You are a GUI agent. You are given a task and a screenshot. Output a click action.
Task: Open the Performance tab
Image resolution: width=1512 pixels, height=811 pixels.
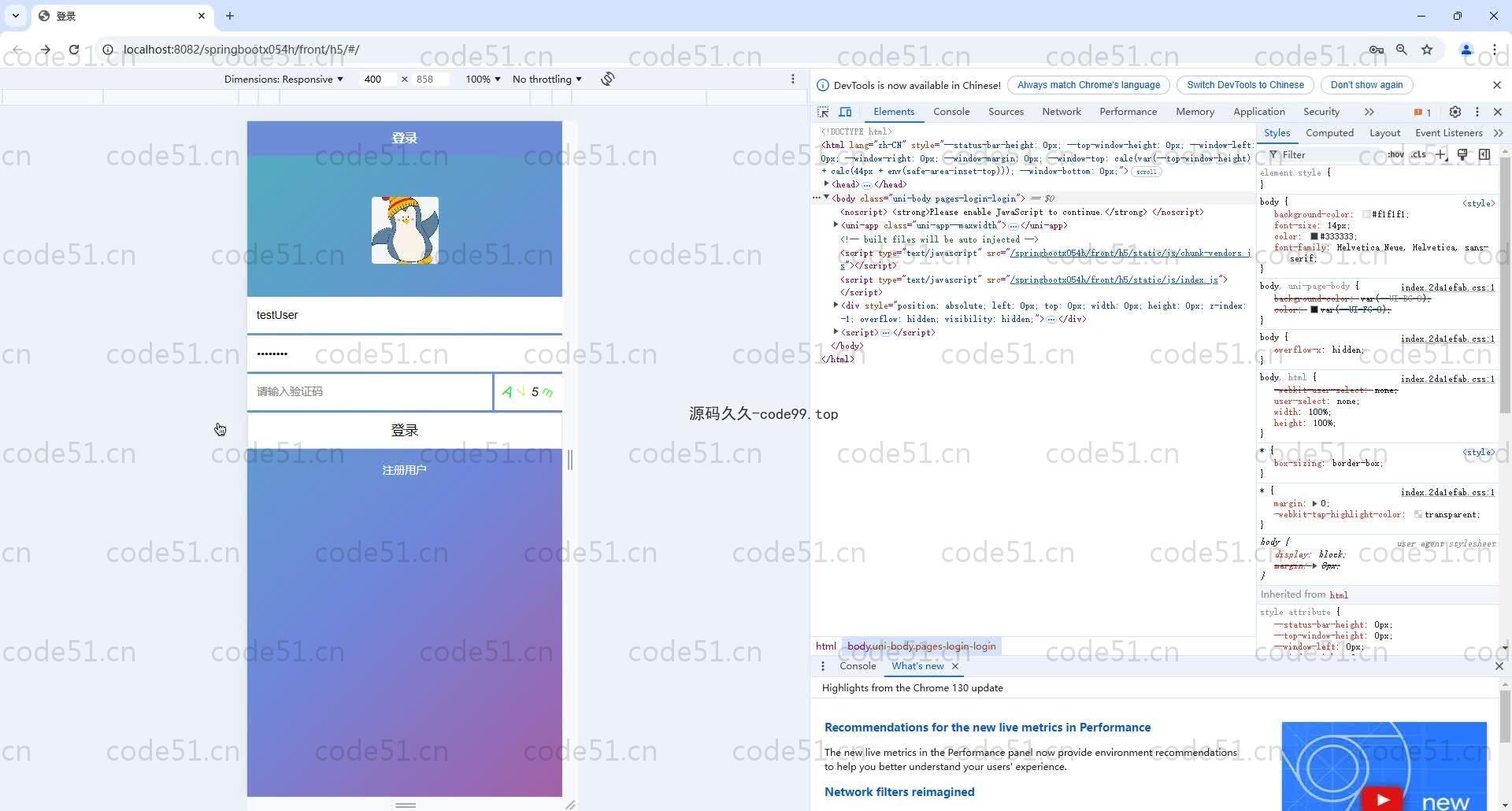coord(1128,112)
